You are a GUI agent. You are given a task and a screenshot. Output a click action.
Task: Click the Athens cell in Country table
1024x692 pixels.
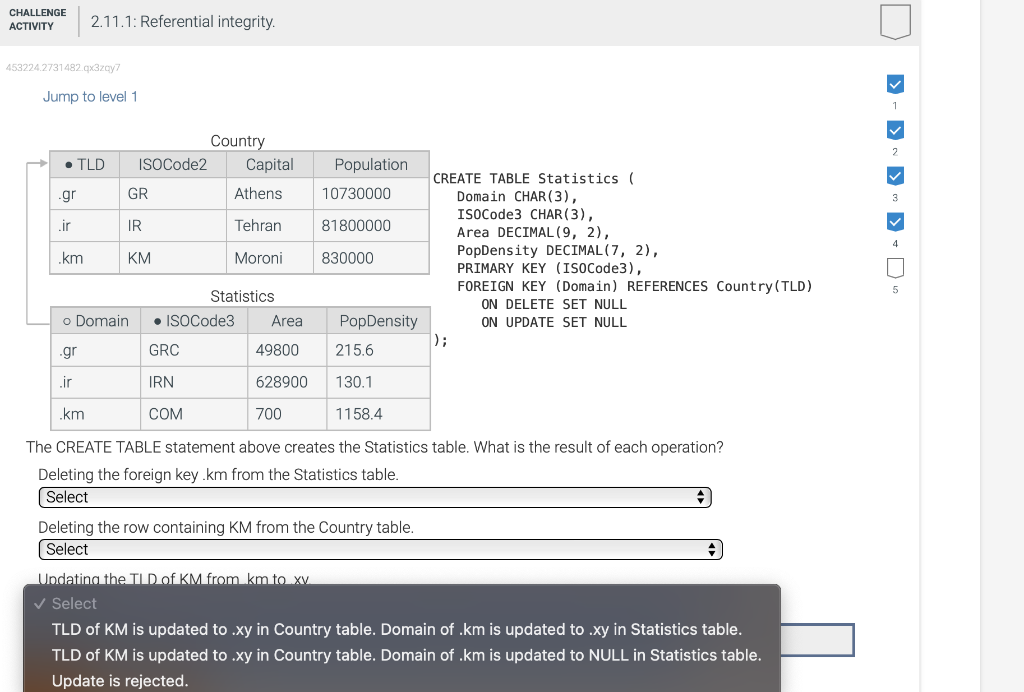(x=270, y=194)
